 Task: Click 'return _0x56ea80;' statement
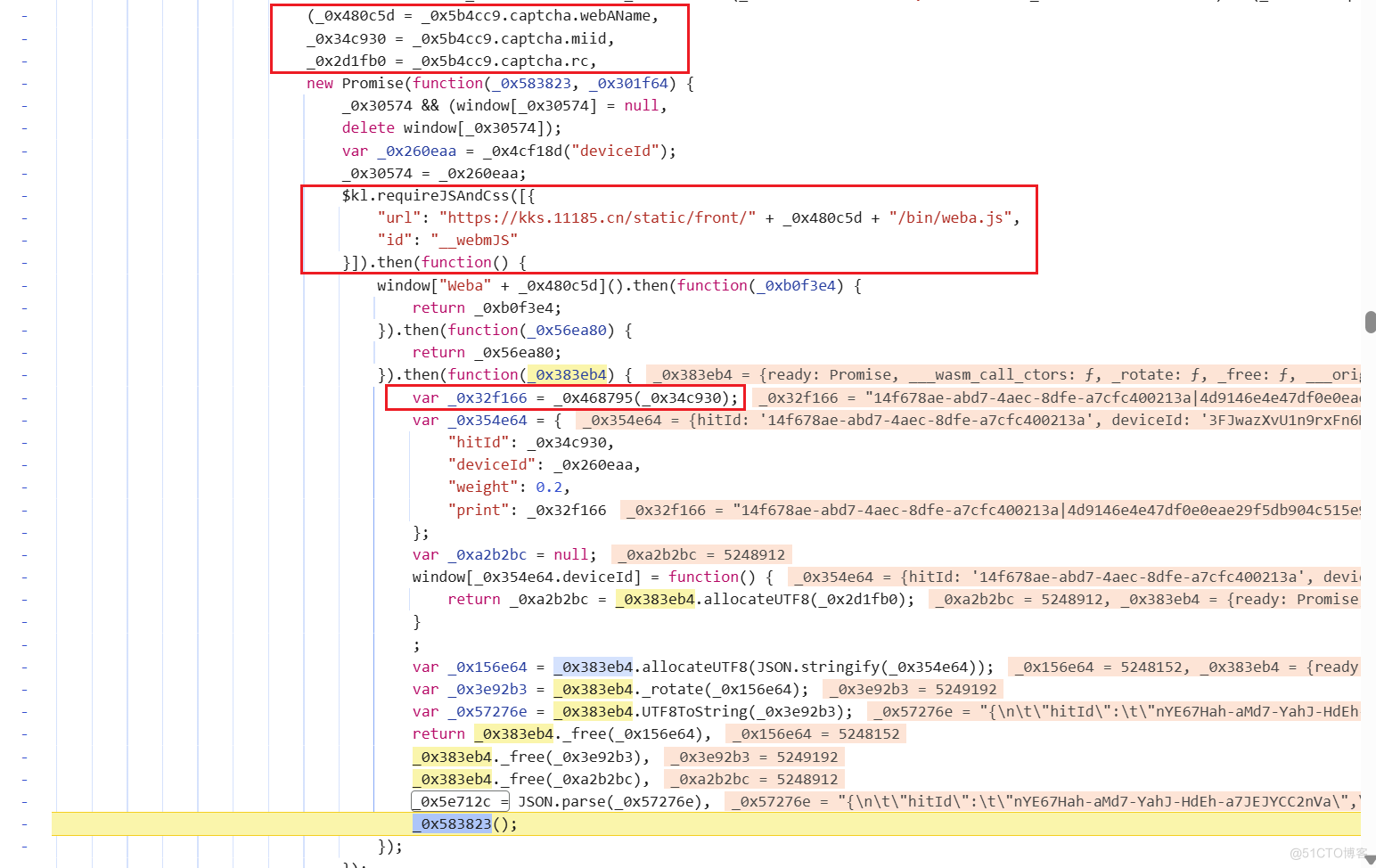[487, 353]
